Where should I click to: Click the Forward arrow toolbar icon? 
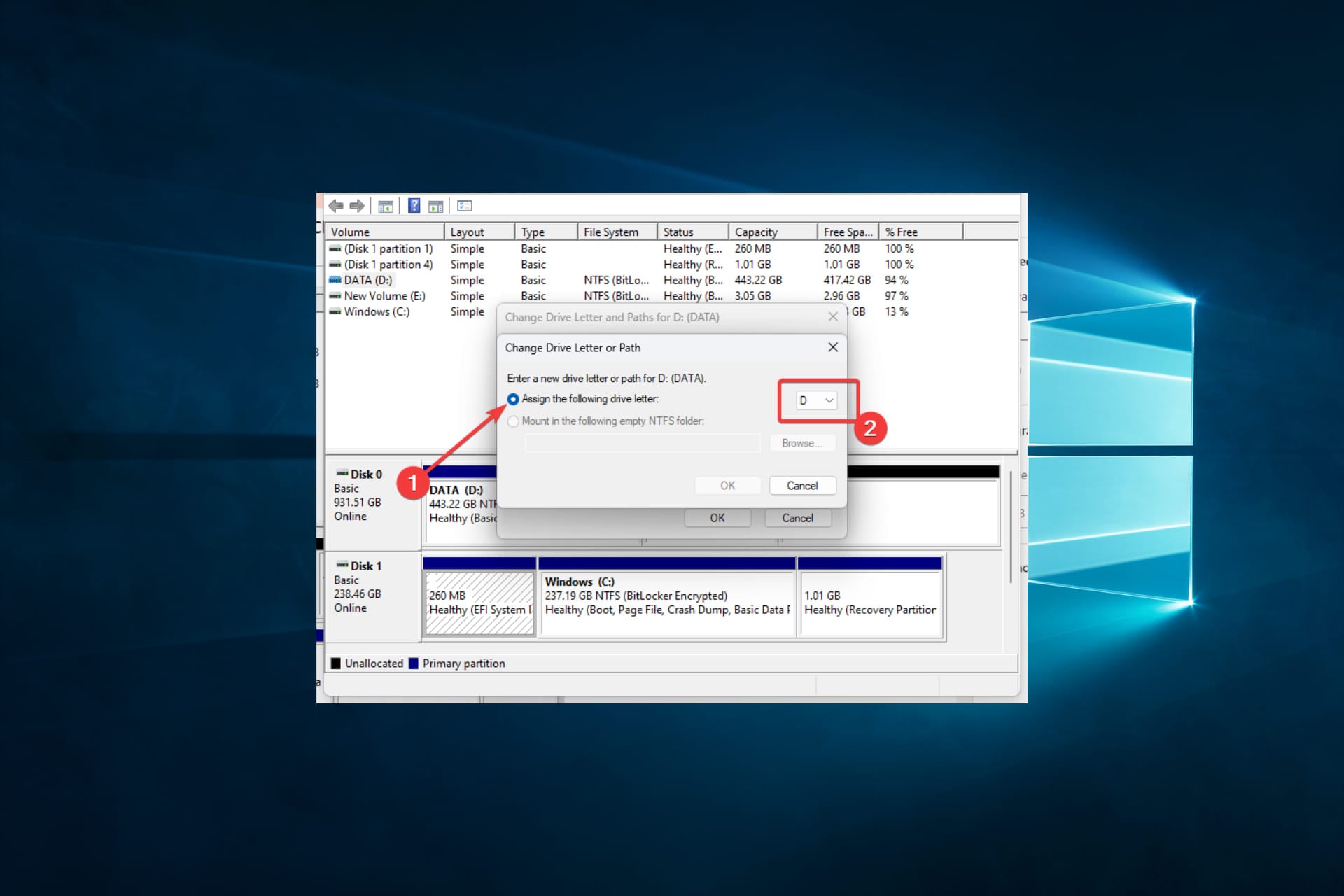click(x=357, y=206)
